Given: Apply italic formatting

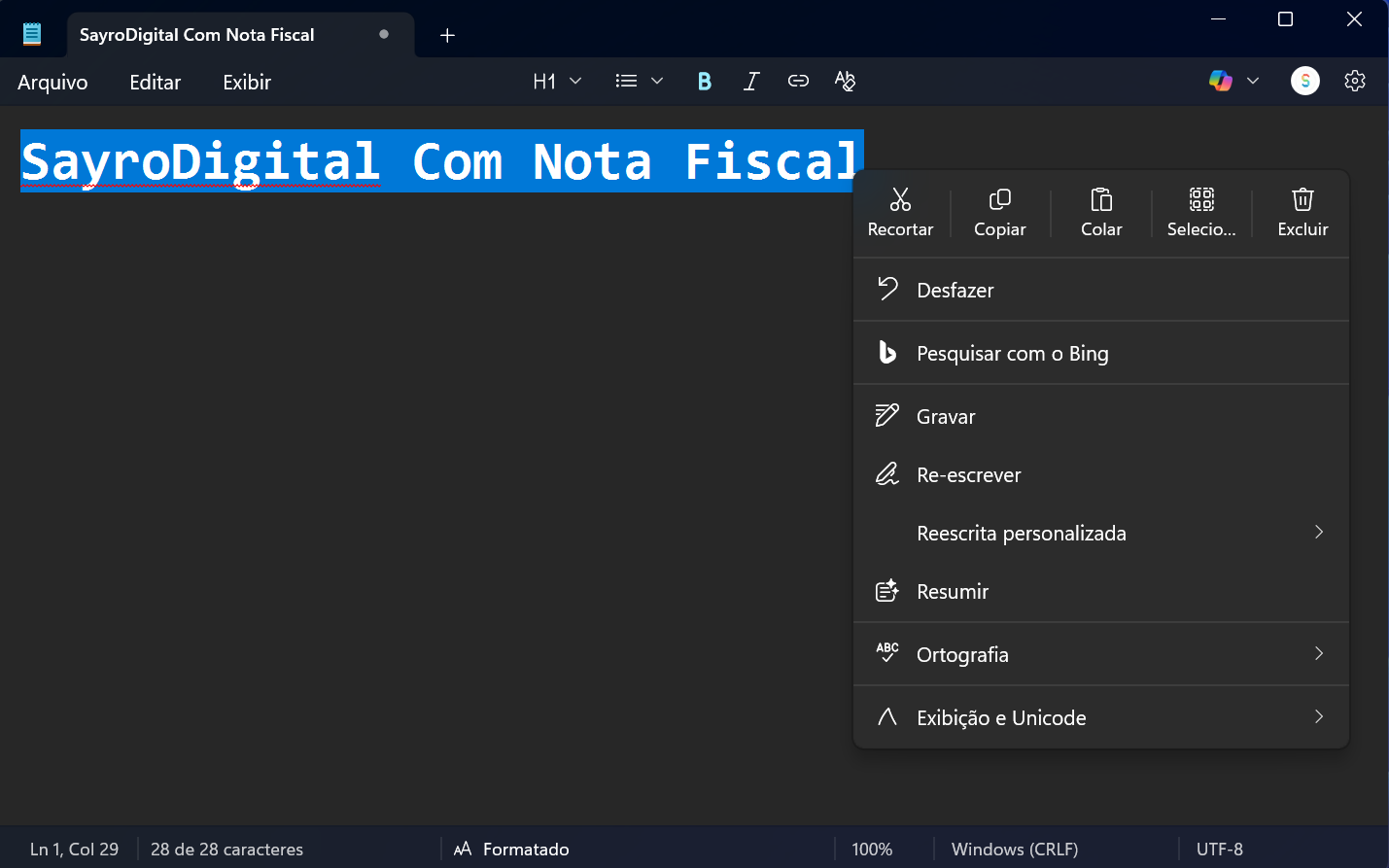Looking at the screenshot, I should coord(750,81).
